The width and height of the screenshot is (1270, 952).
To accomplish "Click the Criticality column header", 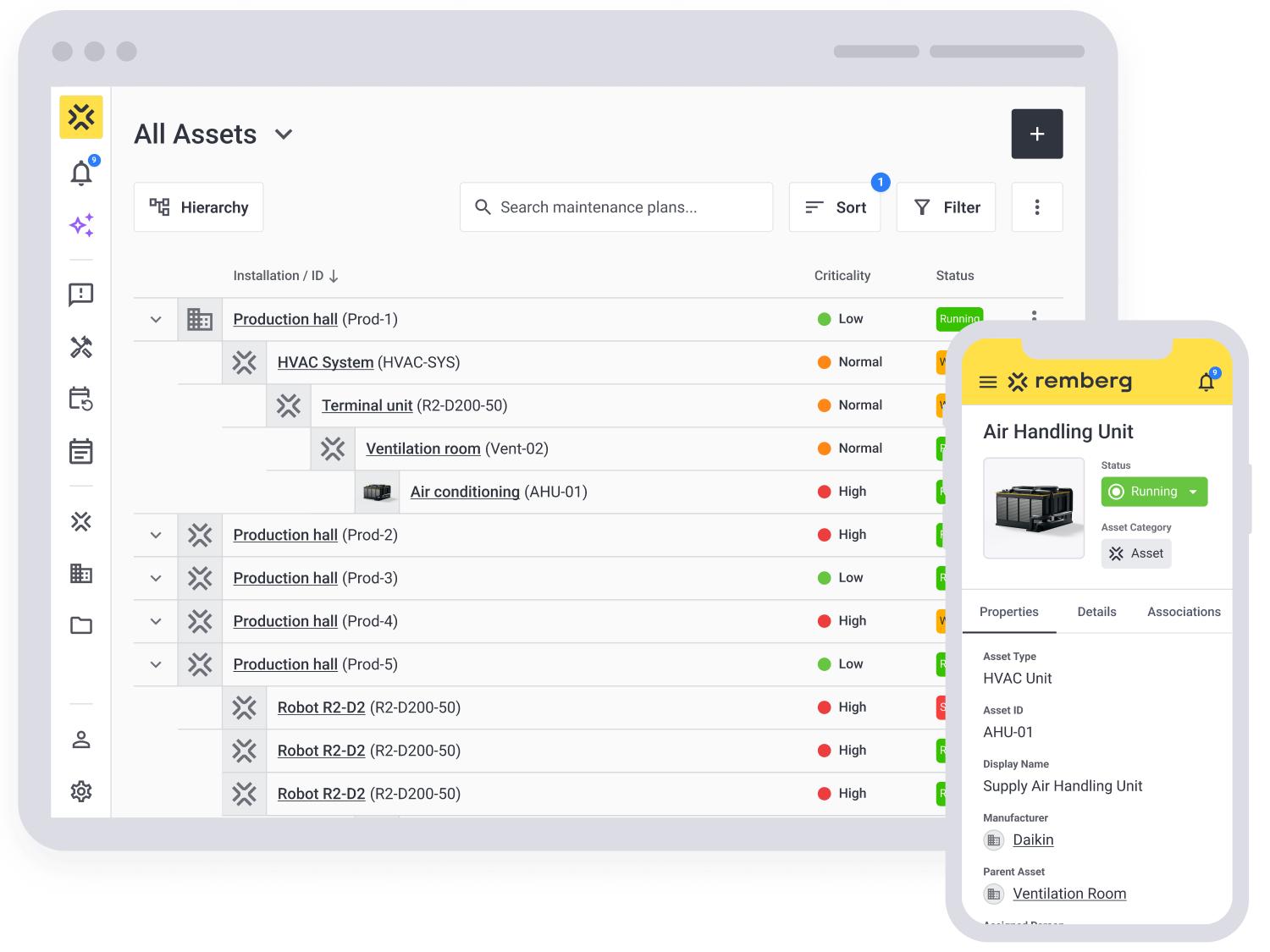I will pos(842,276).
